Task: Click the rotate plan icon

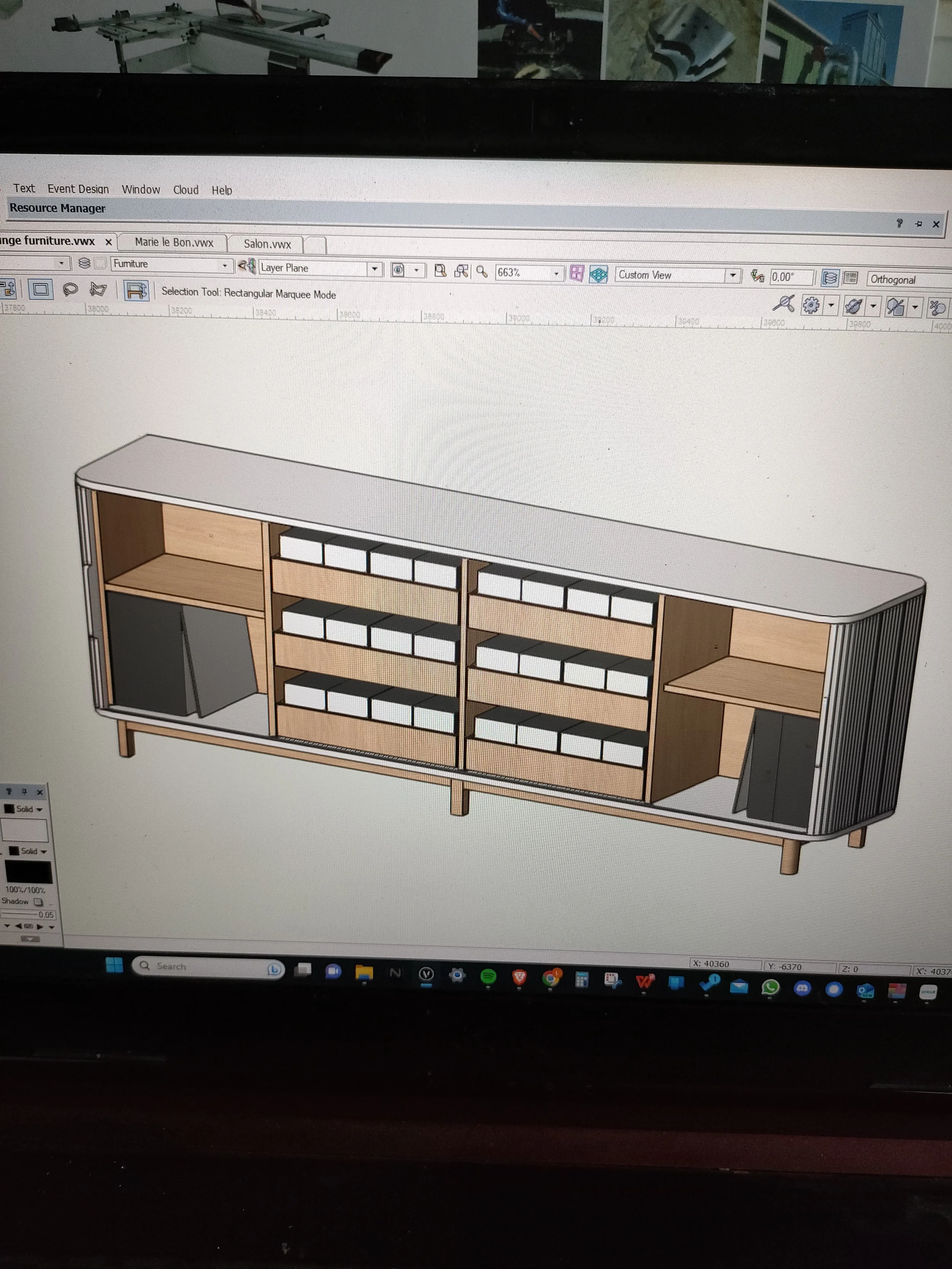Action: (757, 276)
